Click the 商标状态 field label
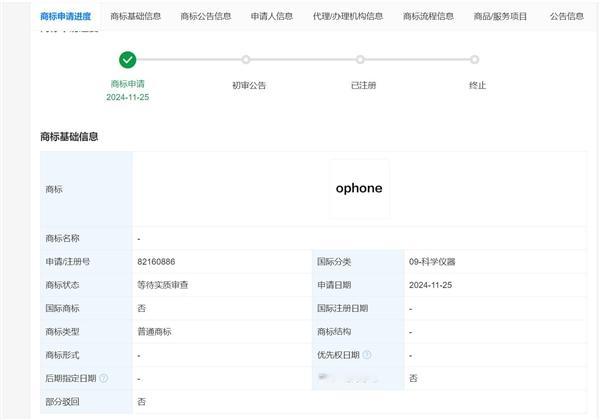600x420 pixels. coord(62,285)
